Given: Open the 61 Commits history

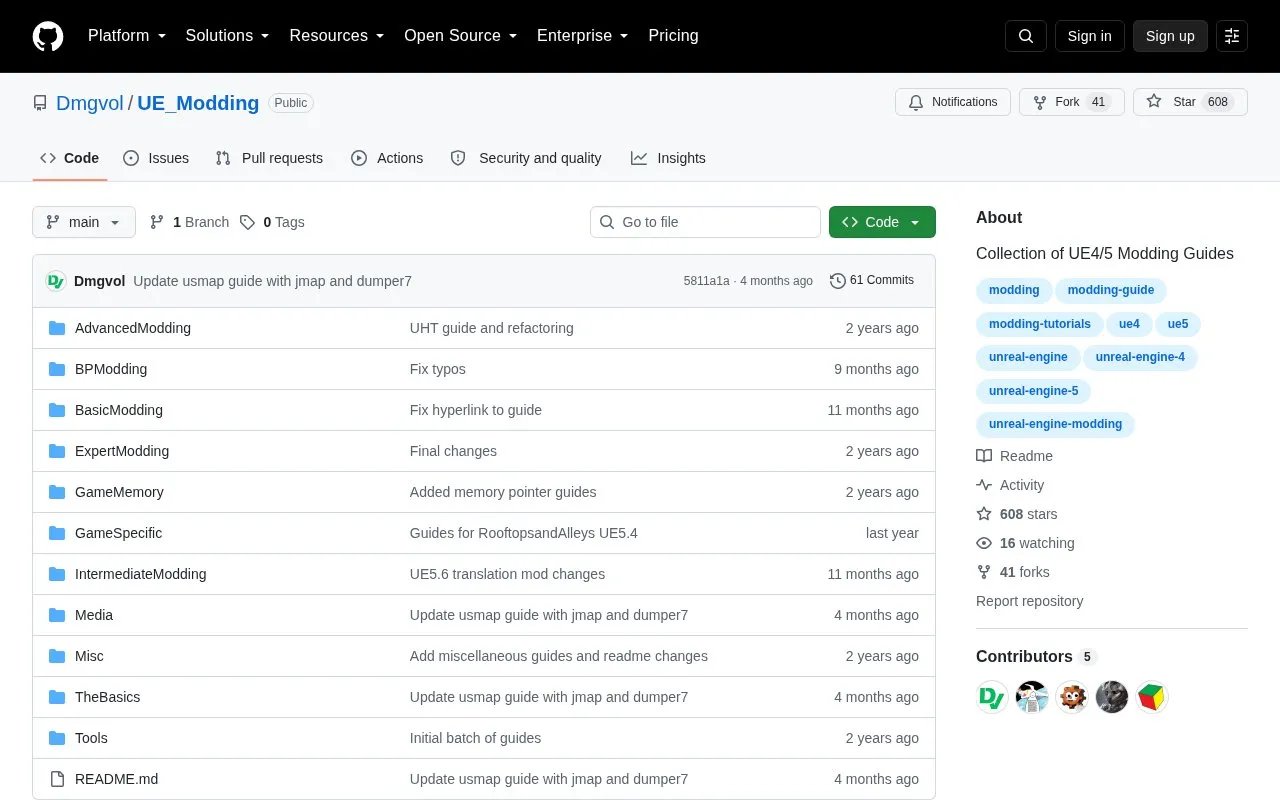Looking at the screenshot, I should pyautogui.click(x=872, y=281).
